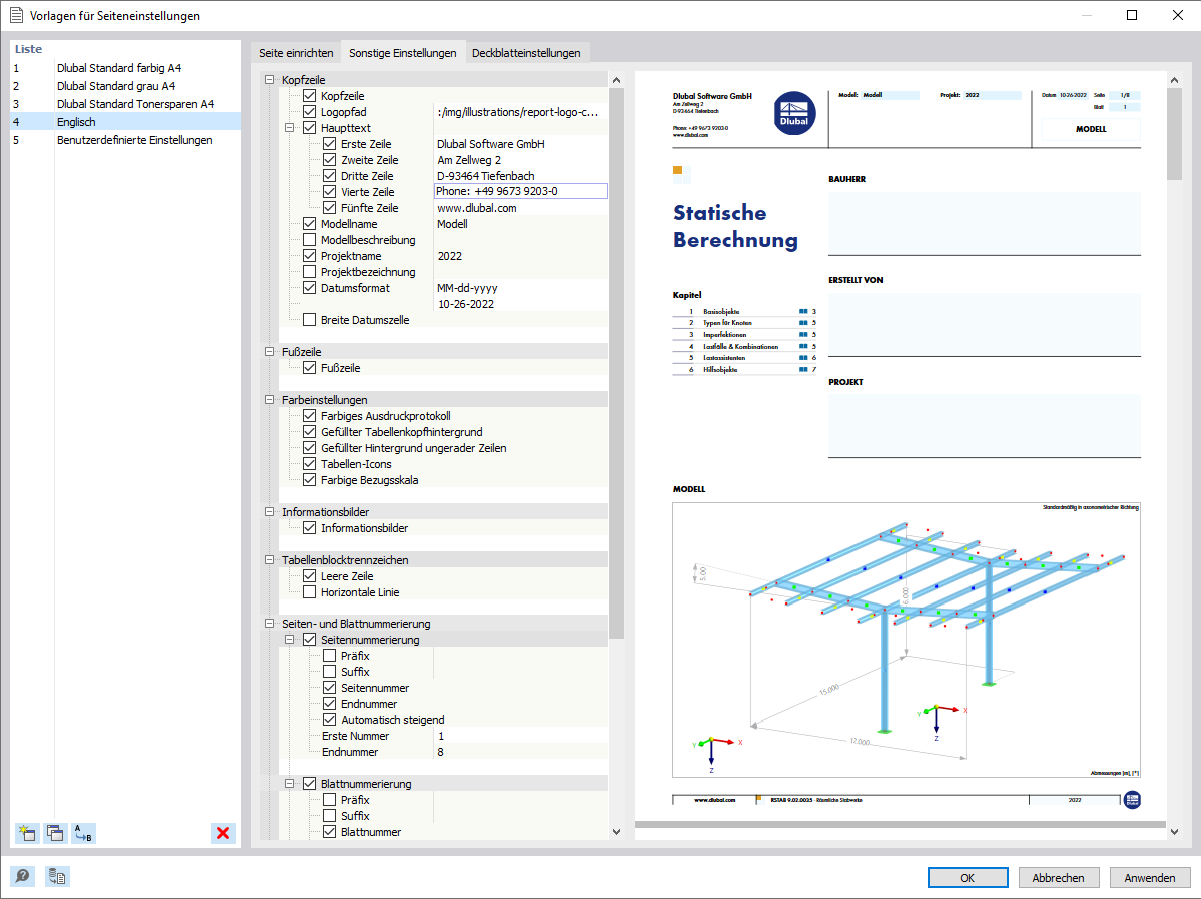Select Dlubal Standard farbig A4 template

pos(126,68)
